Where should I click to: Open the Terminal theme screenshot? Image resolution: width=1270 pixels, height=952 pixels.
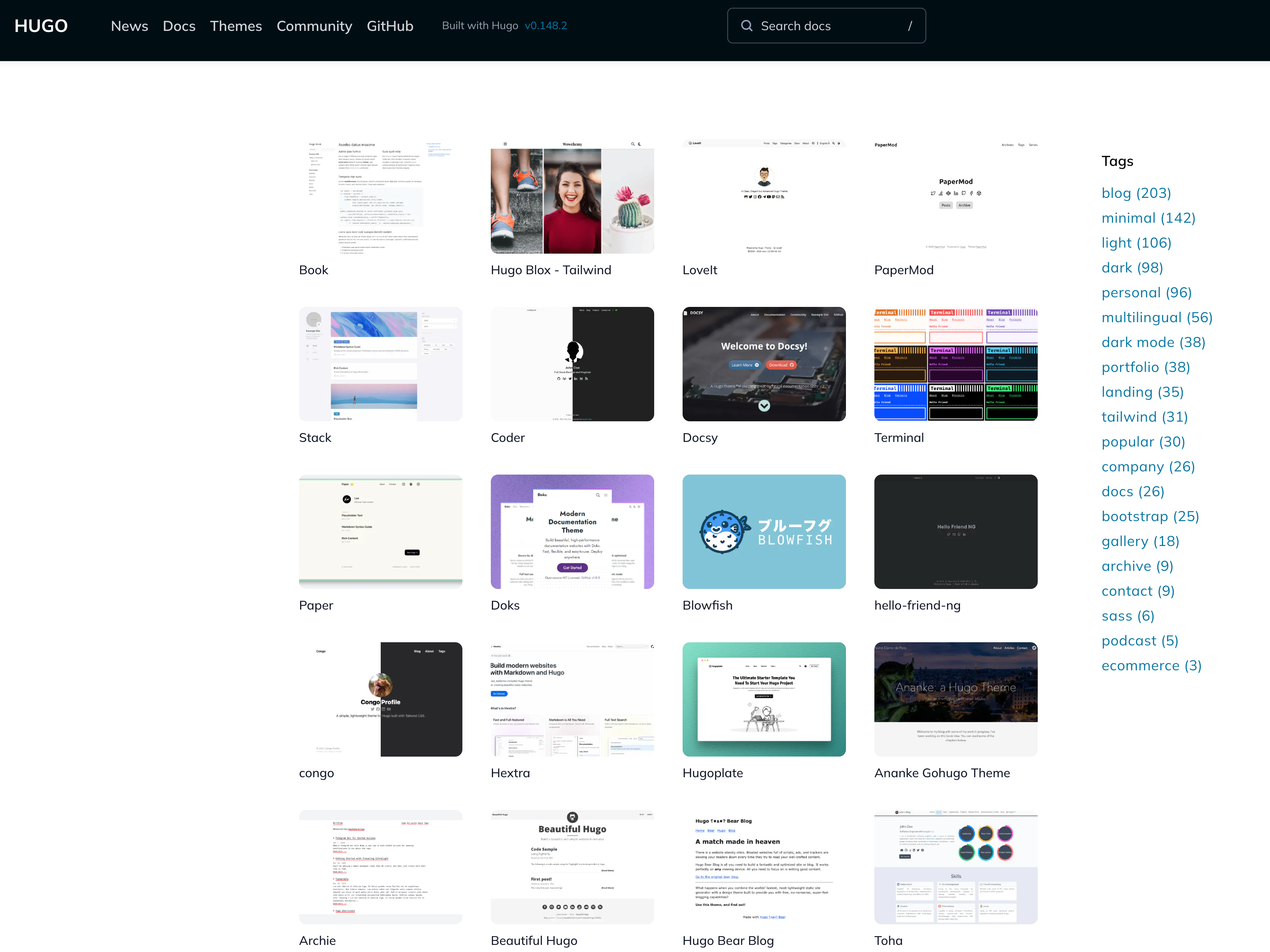coord(955,363)
